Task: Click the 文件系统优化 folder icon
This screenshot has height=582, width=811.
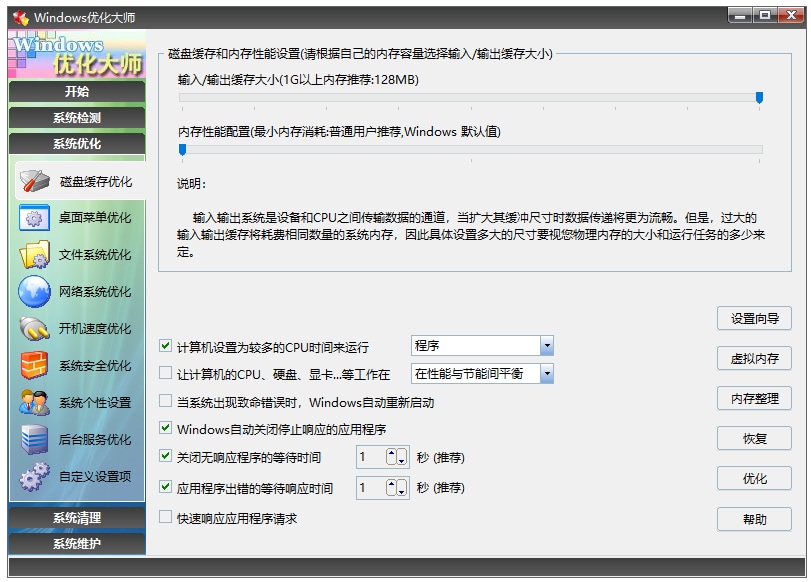Action: (35, 255)
